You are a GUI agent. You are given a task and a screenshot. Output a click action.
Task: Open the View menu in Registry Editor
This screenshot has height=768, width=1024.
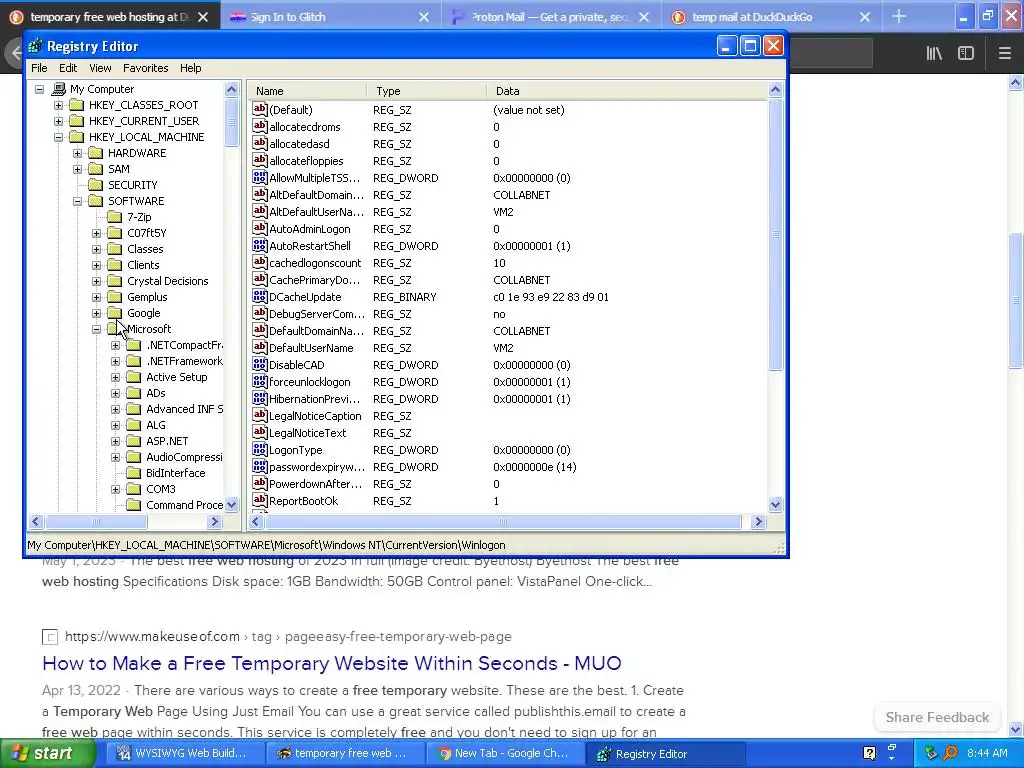(100, 68)
